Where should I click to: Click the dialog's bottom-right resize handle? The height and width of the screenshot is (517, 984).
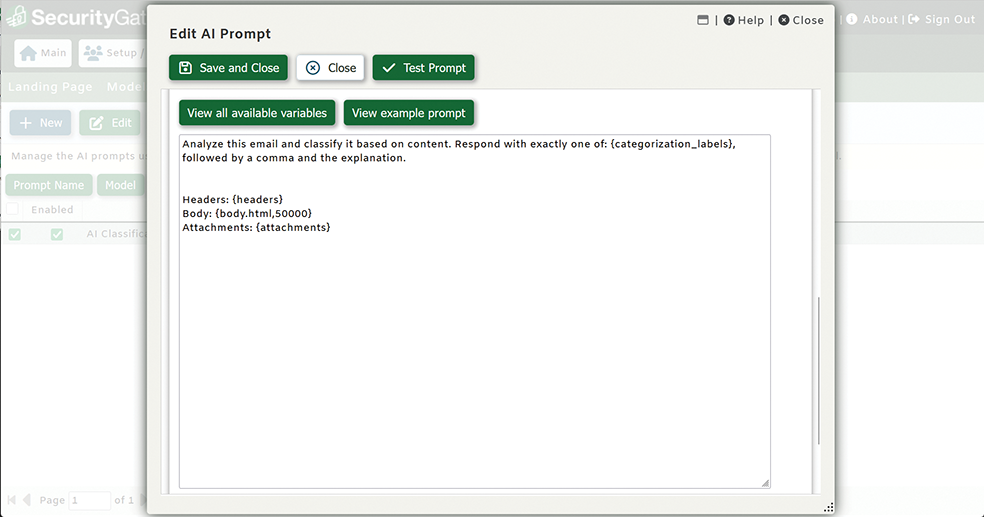coord(828,508)
